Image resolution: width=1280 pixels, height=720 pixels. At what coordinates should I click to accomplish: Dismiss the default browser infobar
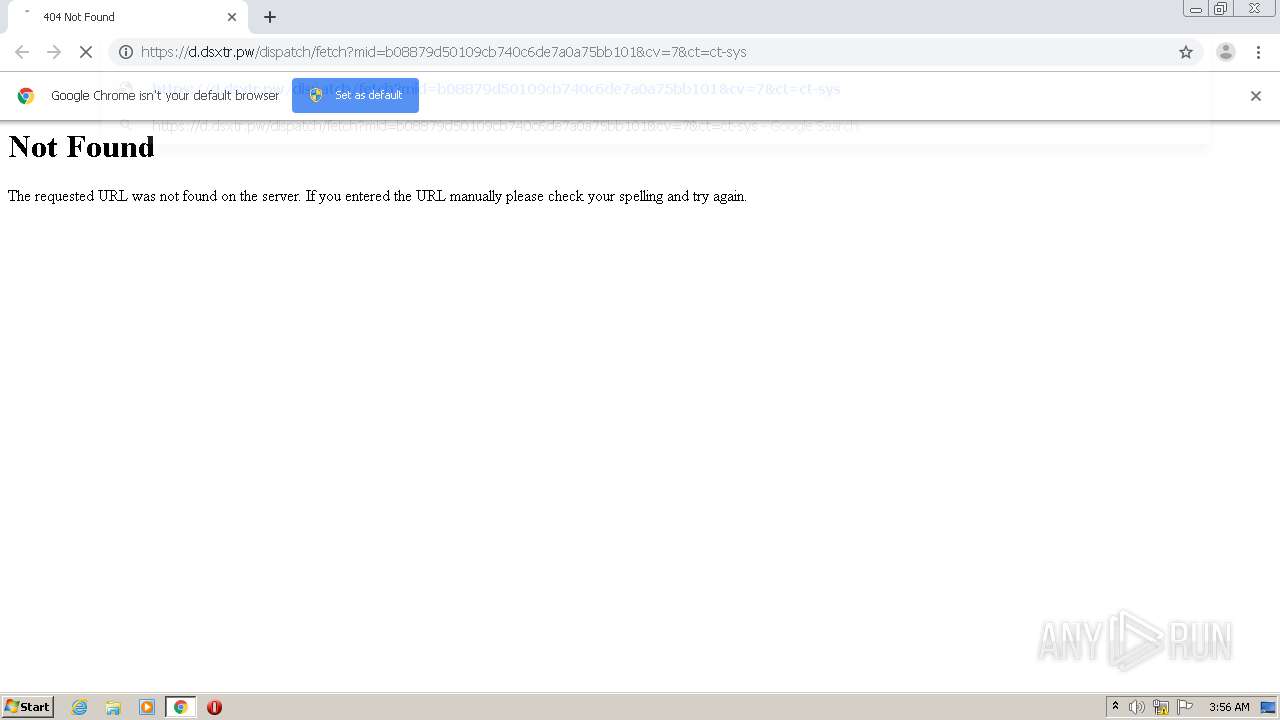[x=1256, y=96]
